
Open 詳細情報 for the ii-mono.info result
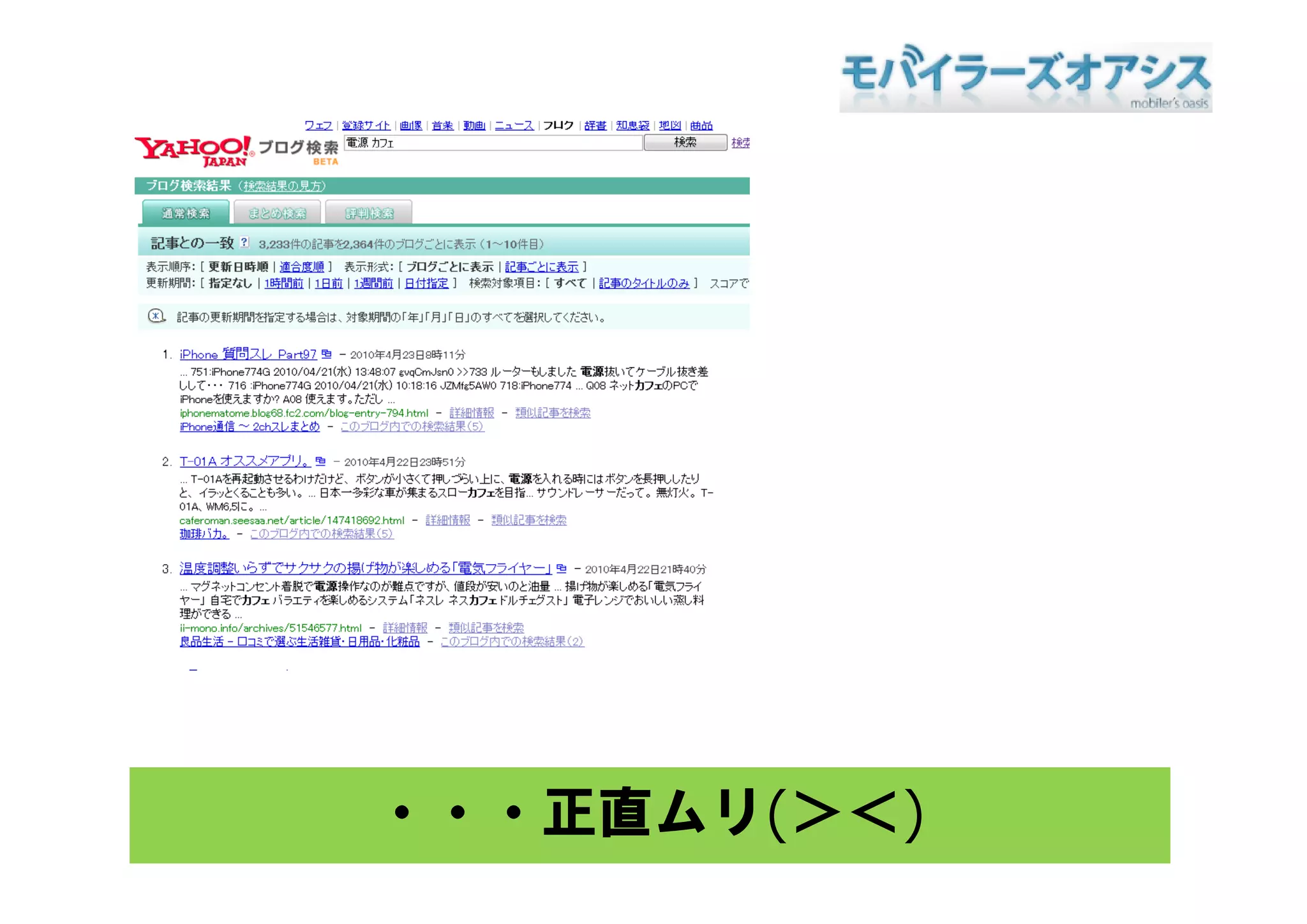405,628
